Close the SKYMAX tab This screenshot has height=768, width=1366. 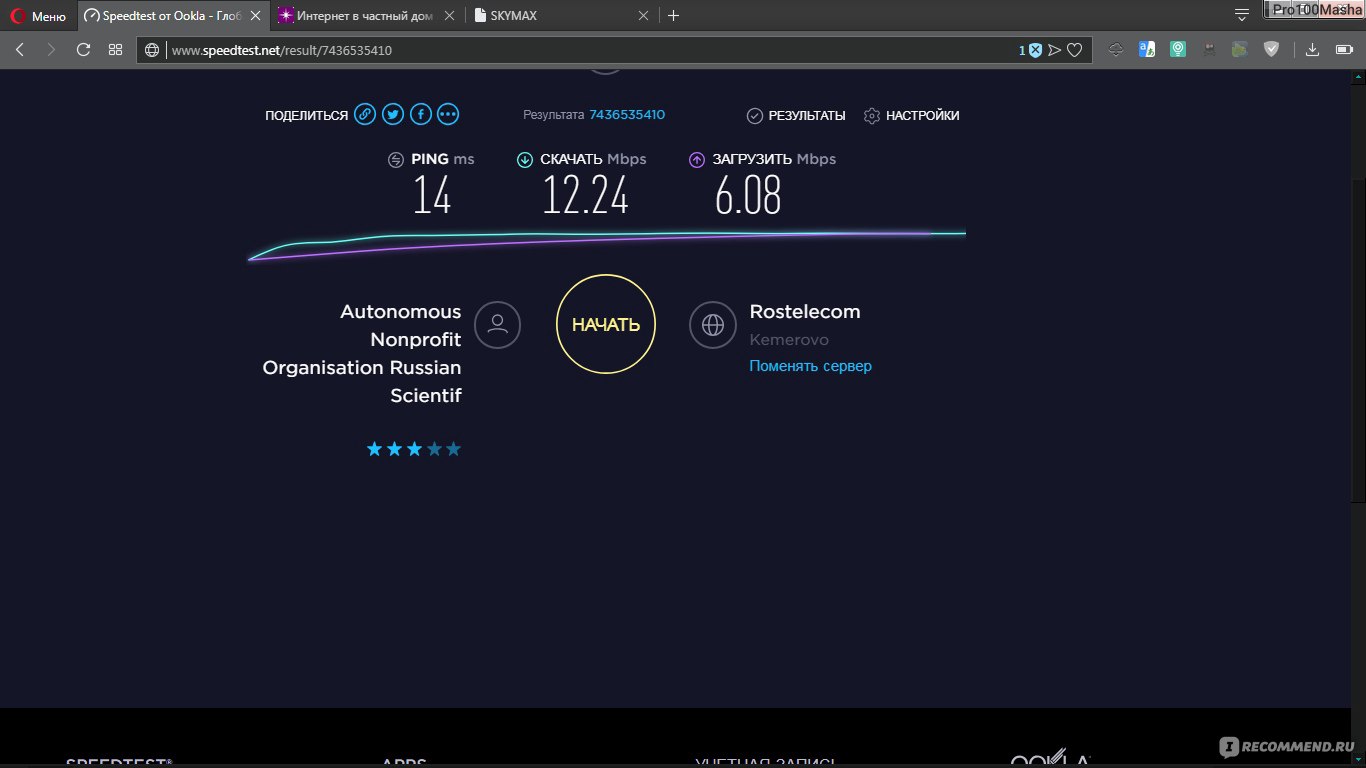[645, 16]
